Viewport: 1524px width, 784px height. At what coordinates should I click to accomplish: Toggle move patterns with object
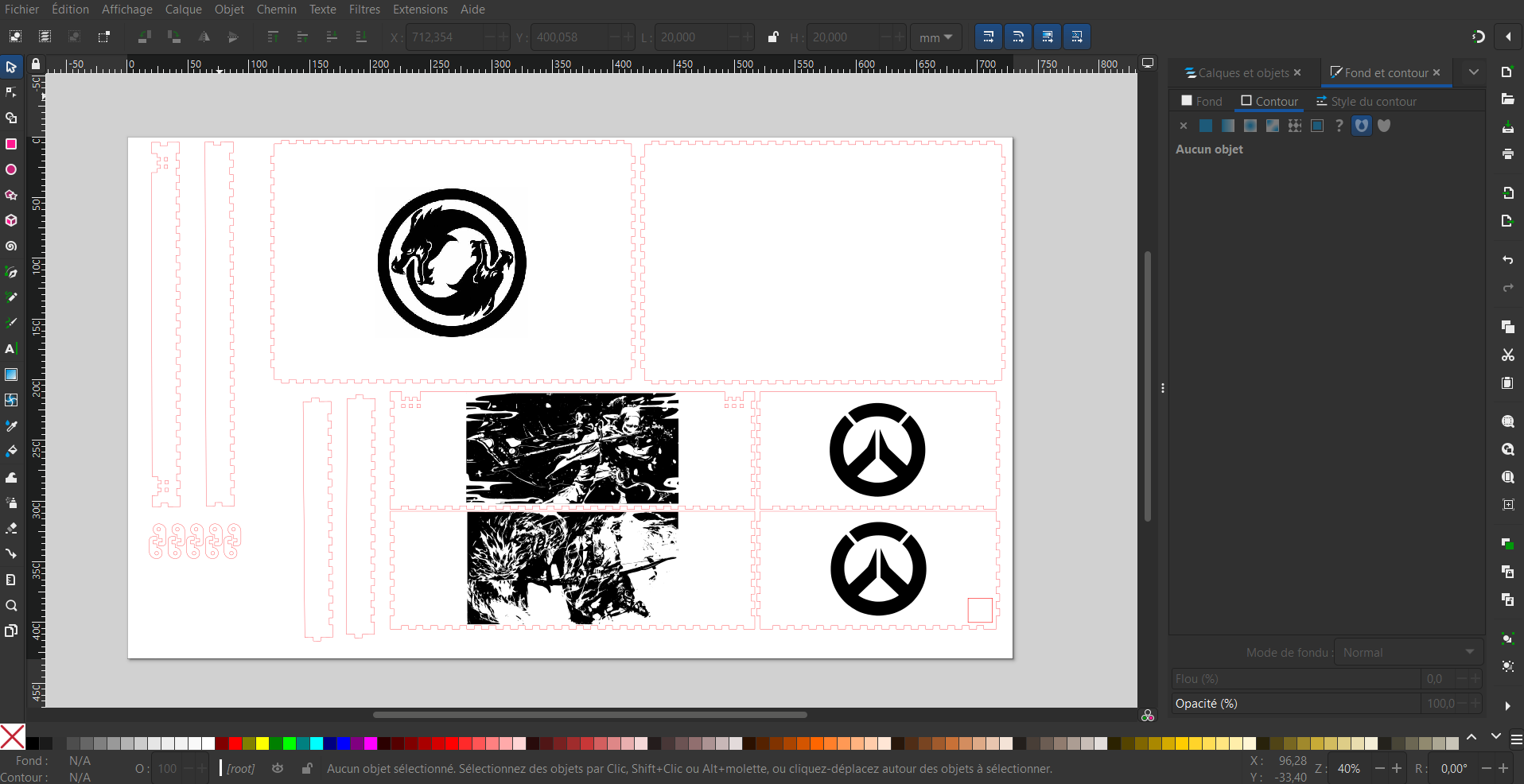pos(1076,37)
